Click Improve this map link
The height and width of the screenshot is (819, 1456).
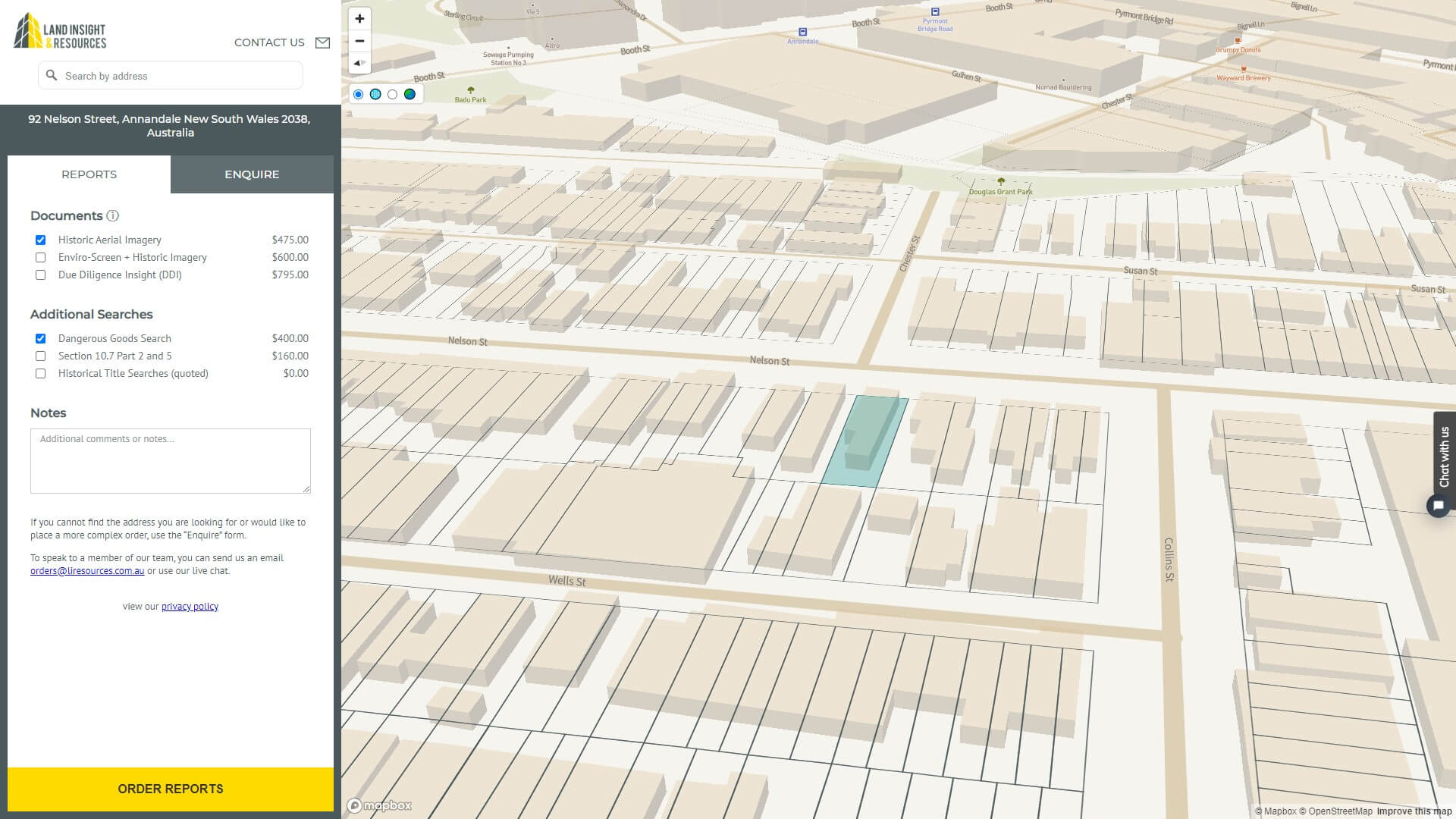coord(1414,811)
